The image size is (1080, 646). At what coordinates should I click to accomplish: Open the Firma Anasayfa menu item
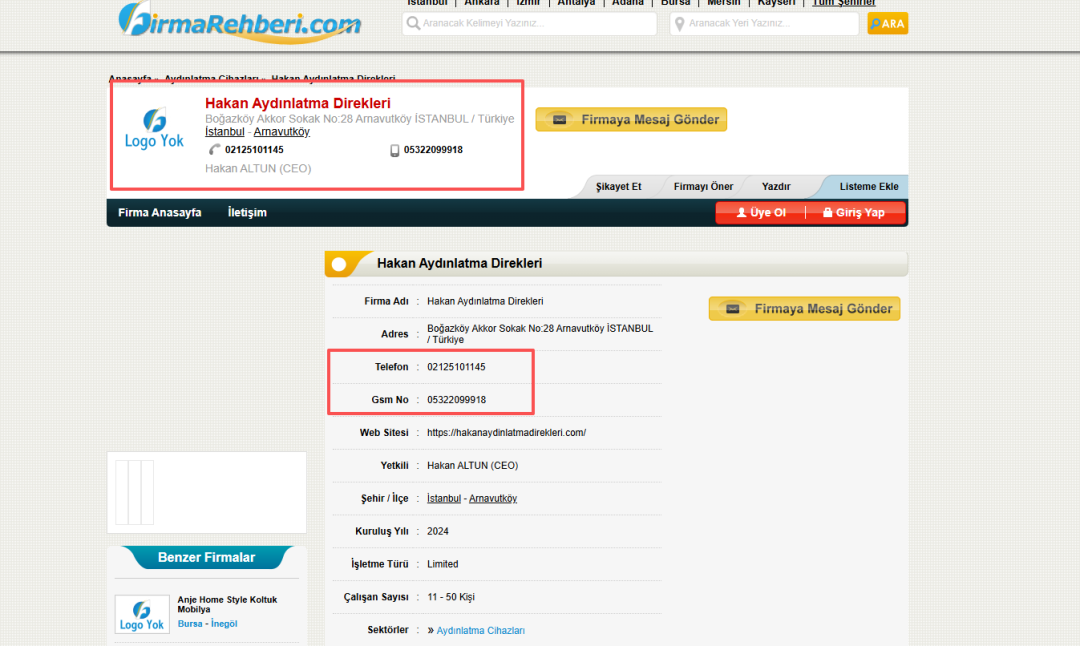pyautogui.click(x=160, y=213)
